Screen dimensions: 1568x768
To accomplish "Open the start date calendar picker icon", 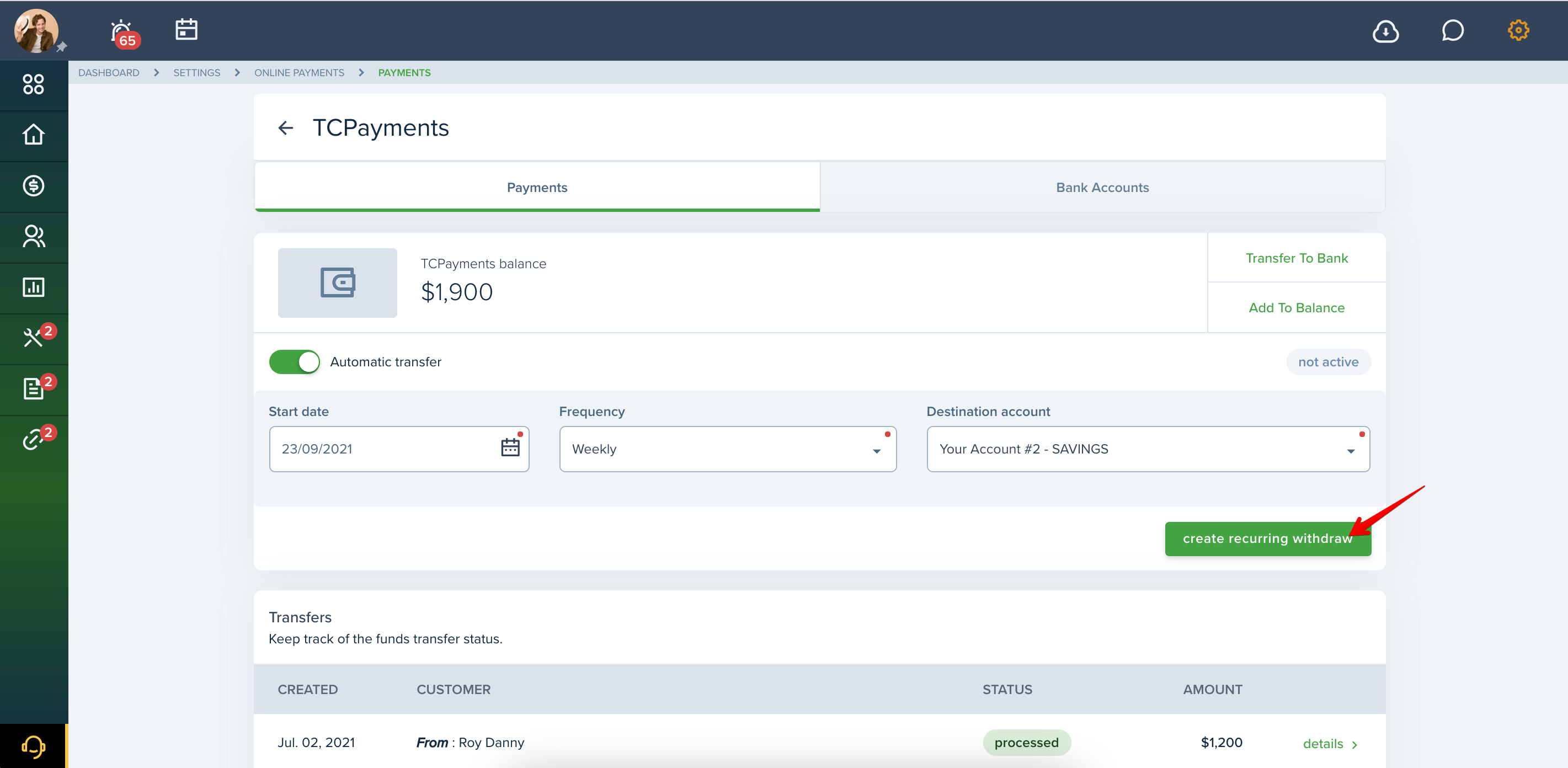I will coord(510,448).
